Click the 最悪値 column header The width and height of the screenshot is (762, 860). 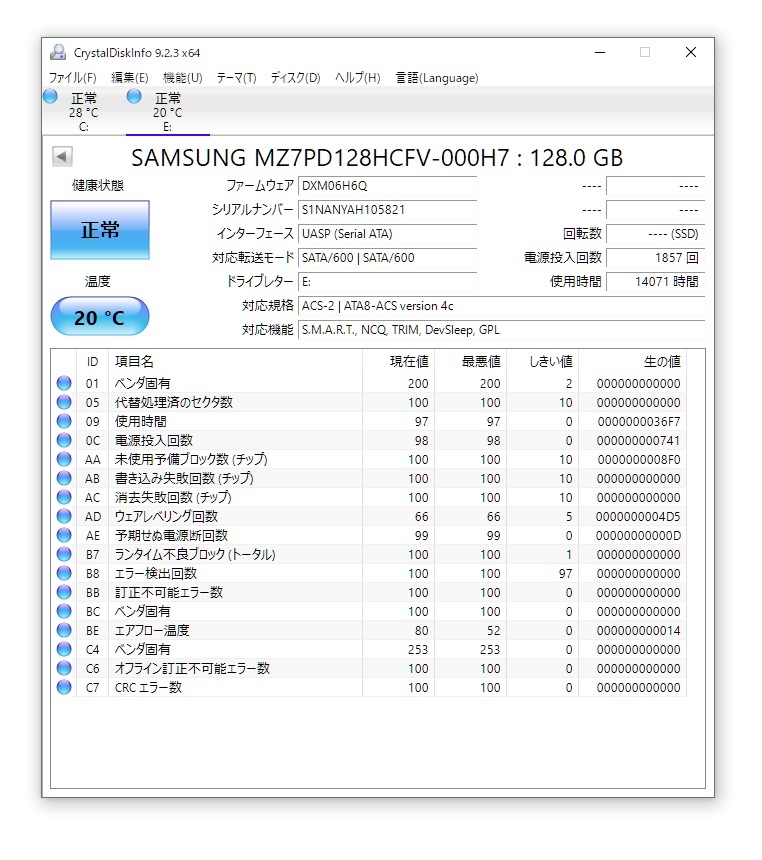(x=471, y=361)
